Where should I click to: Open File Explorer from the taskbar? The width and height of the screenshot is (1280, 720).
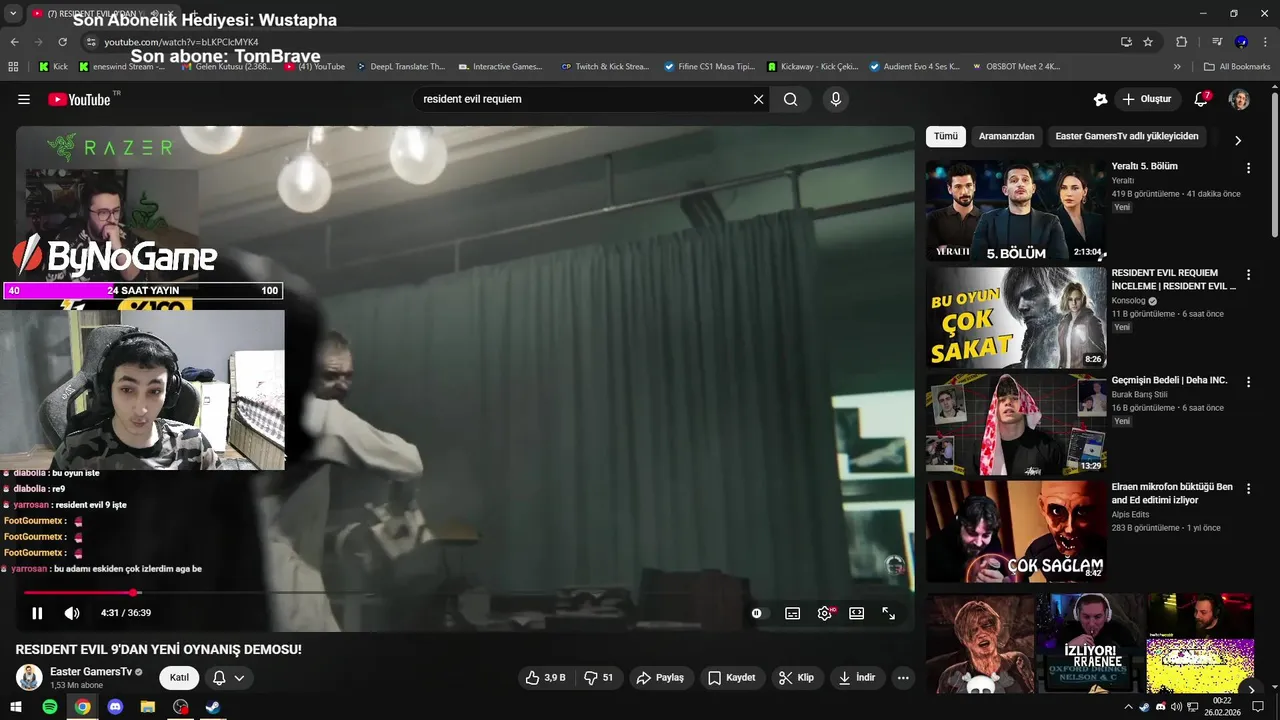coord(148,707)
